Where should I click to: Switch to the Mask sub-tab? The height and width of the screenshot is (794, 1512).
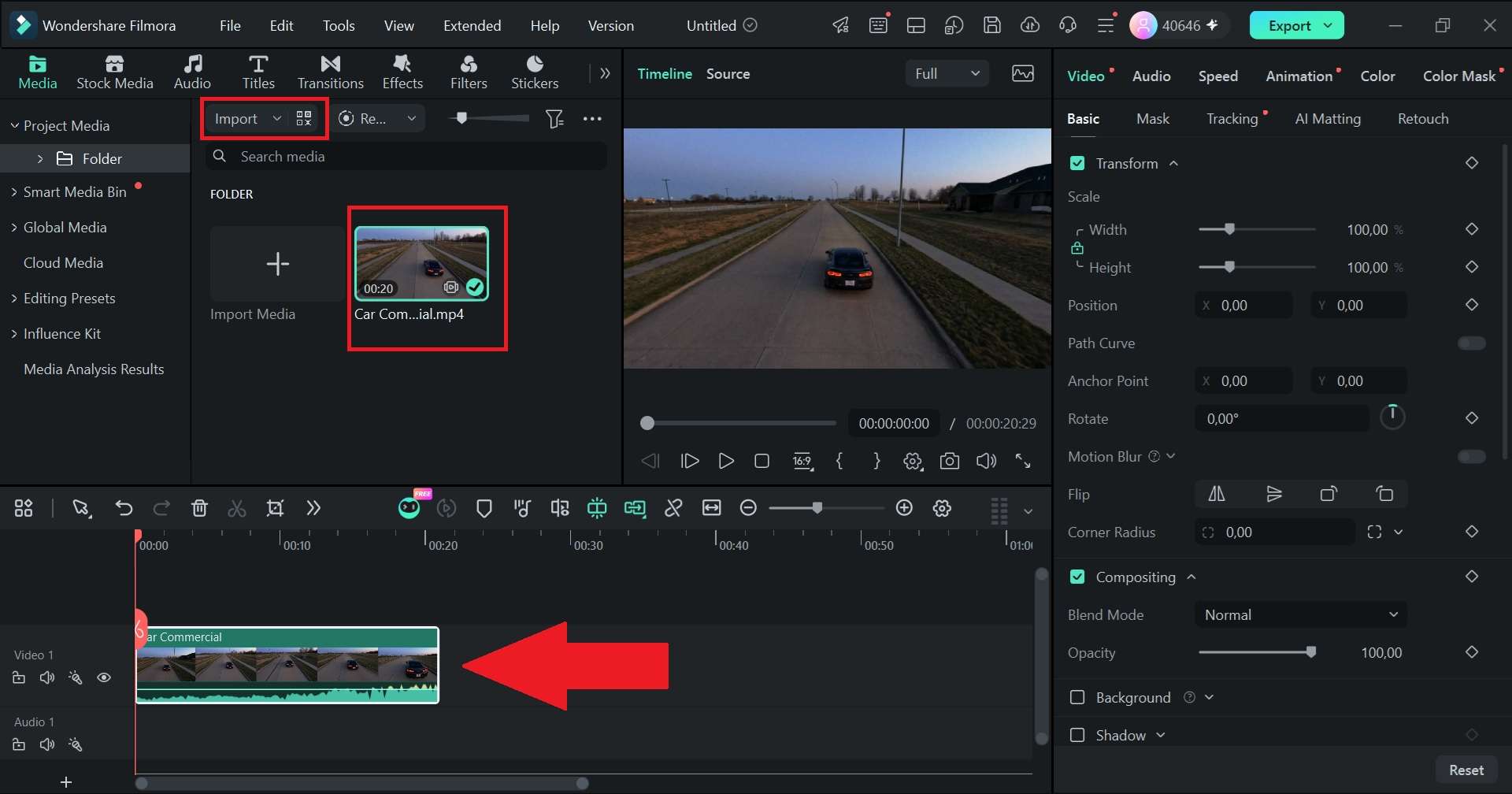pos(1153,119)
